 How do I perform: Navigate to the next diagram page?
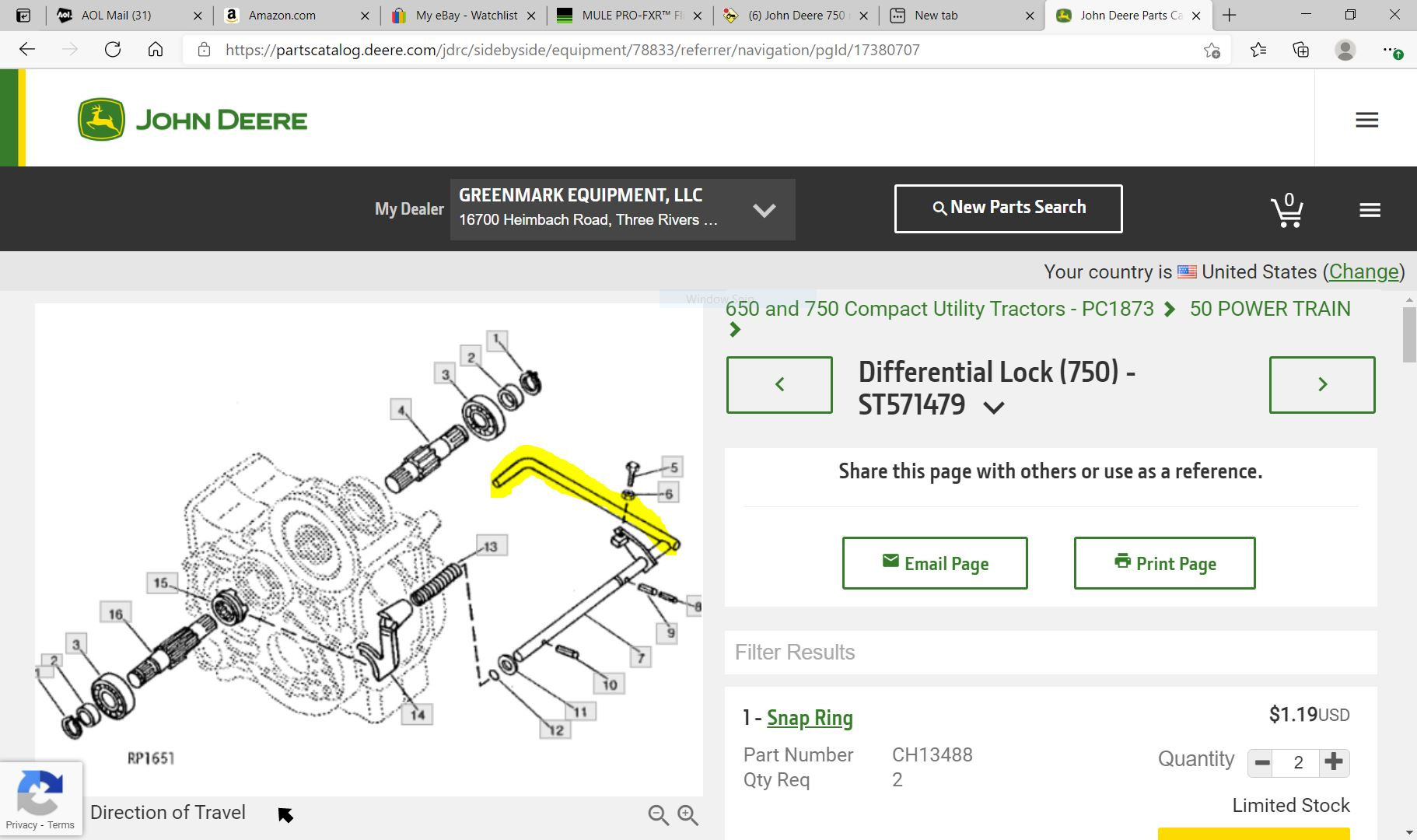pyautogui.click(x=1323, y=384)
